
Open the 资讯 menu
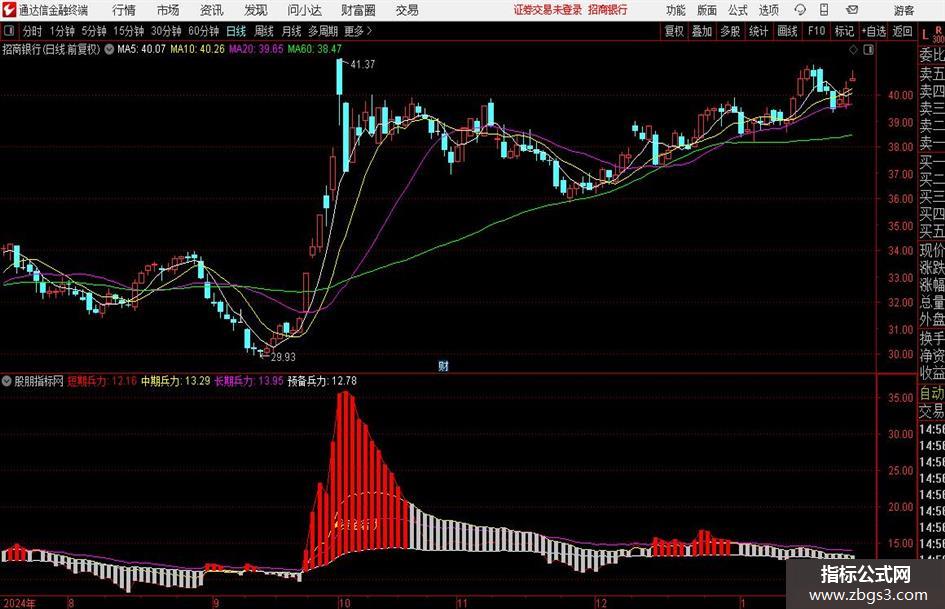212,10
